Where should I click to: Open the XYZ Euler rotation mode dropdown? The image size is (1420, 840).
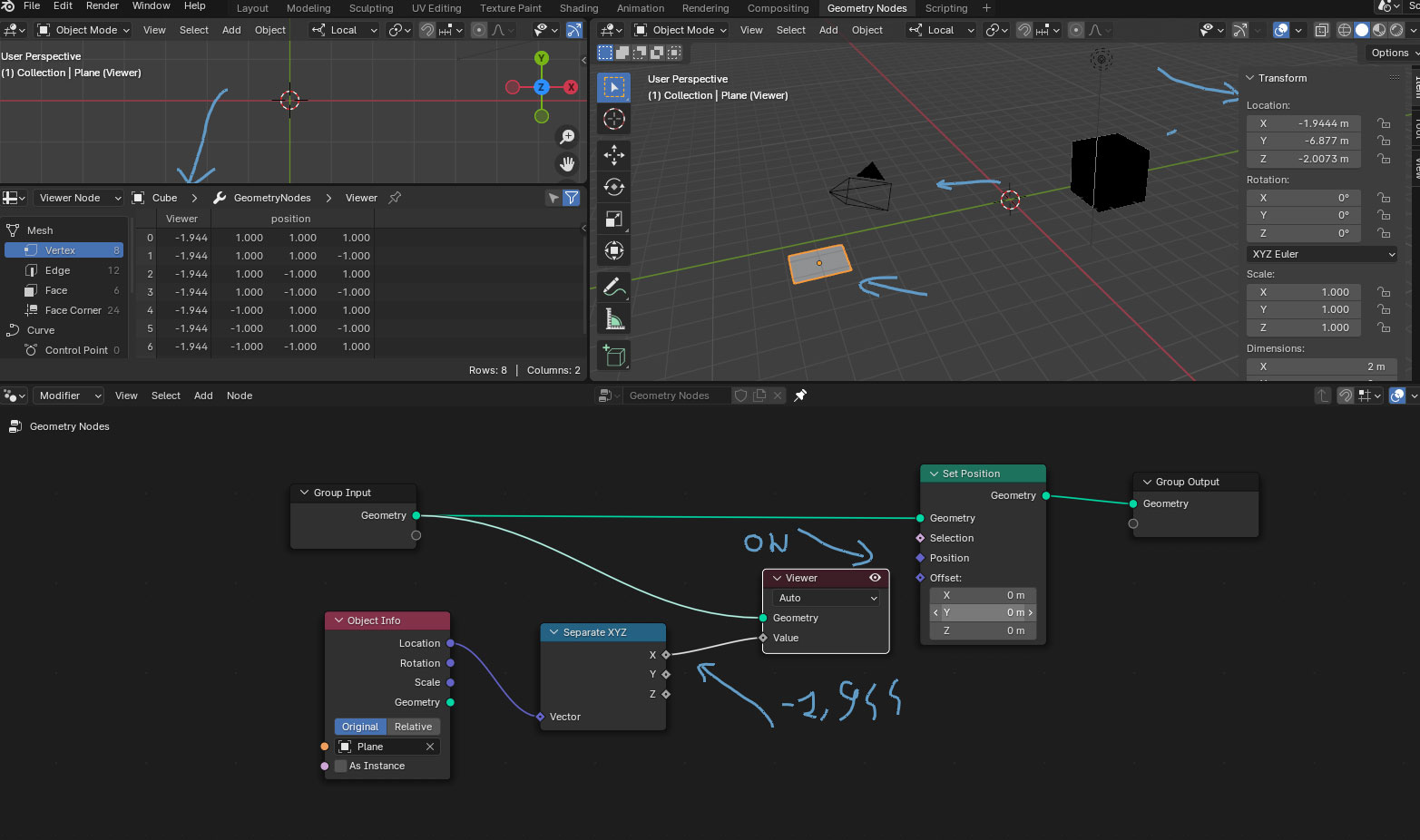coord(1322,254)
